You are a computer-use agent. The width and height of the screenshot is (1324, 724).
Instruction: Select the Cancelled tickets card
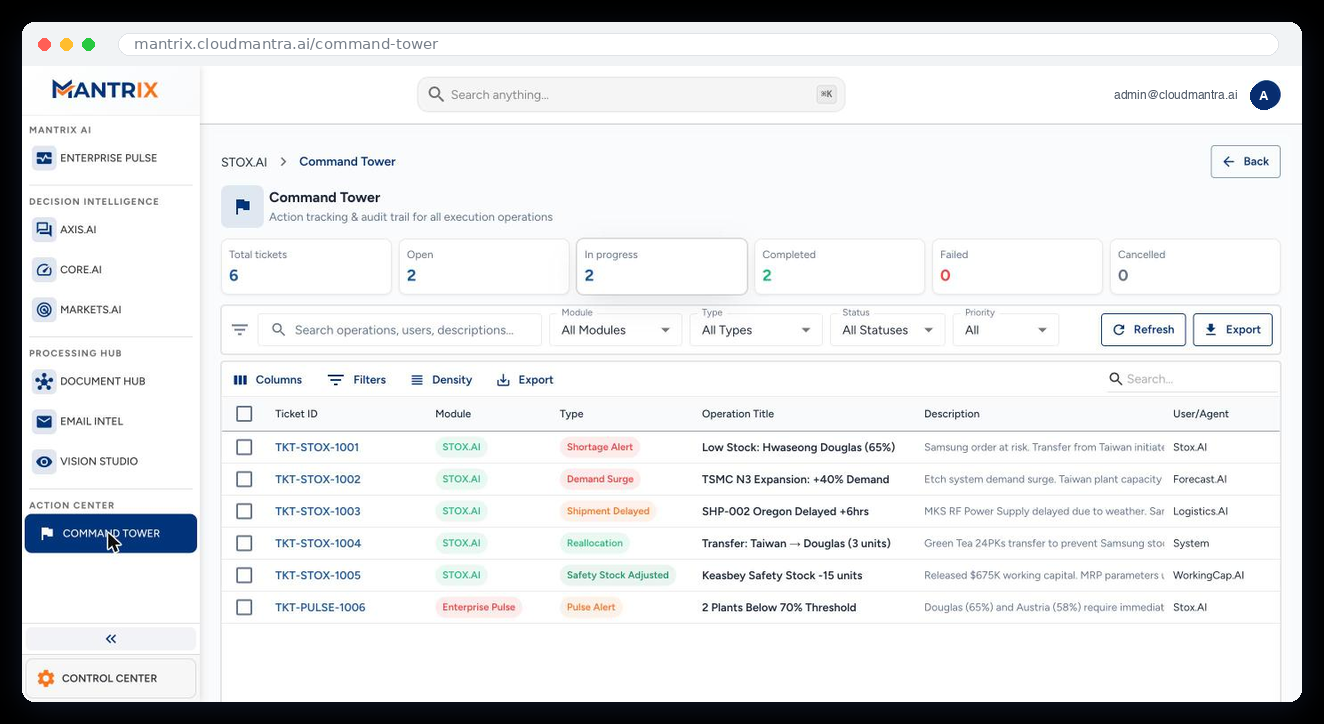[1195, 267]
